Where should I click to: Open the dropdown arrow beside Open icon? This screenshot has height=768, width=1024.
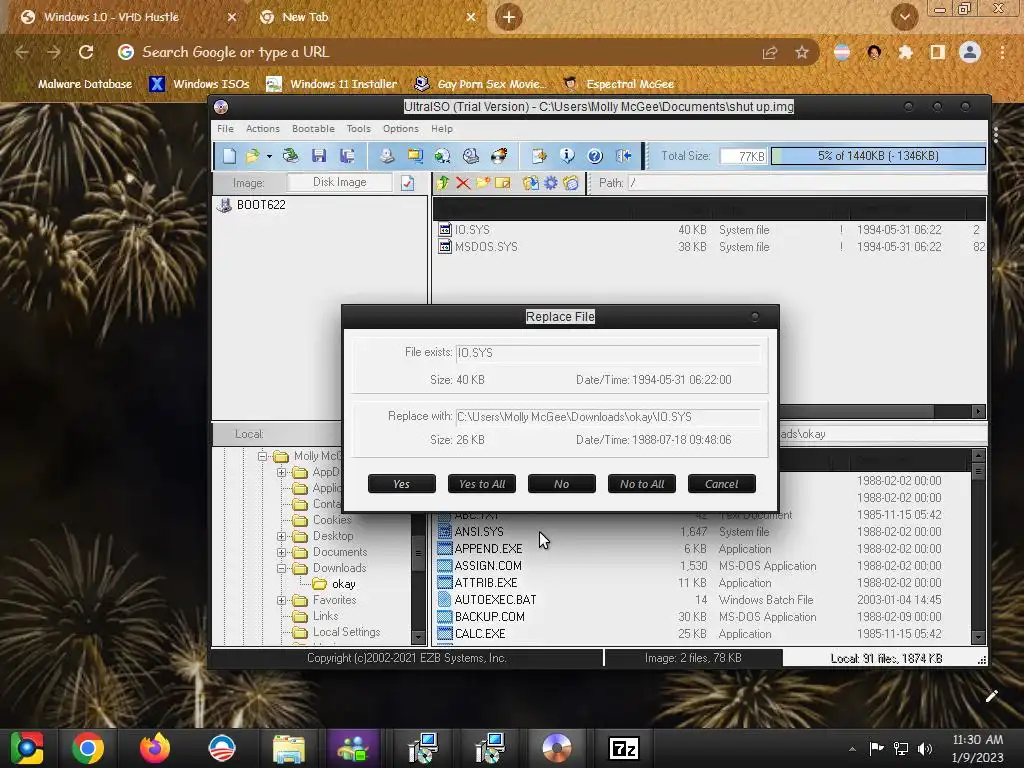click(x=269, y=156)
